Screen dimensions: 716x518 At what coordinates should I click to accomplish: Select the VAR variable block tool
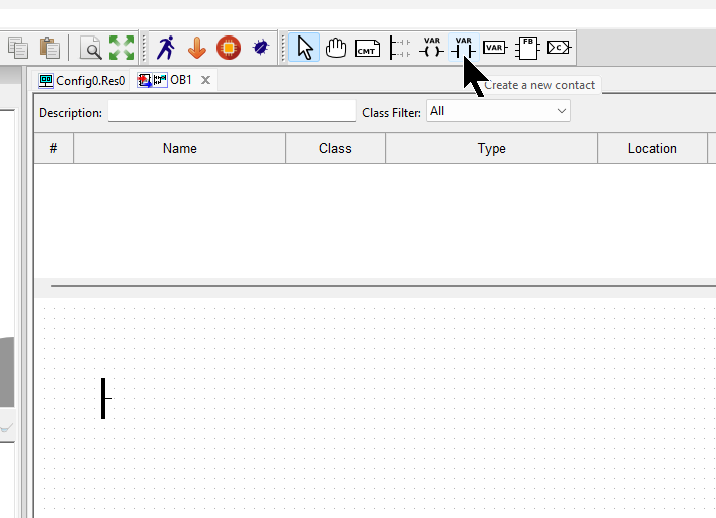[x=494, y=47]
